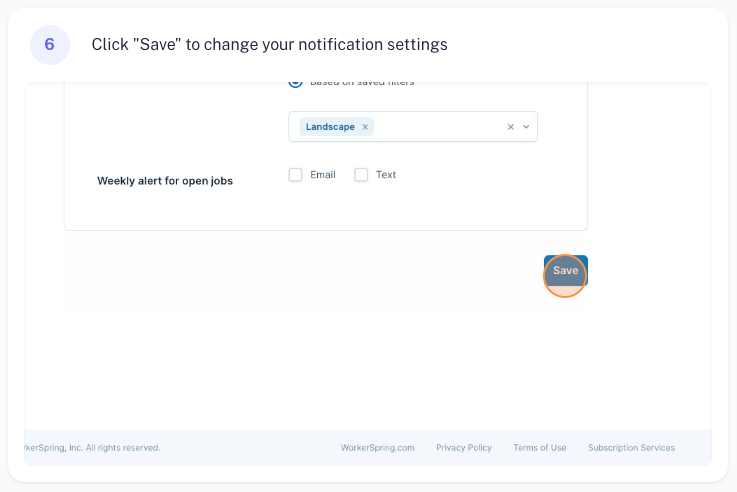737x492 pixels.
Task: Click inside the saved filters select box
Action: (x=440, y=127)
